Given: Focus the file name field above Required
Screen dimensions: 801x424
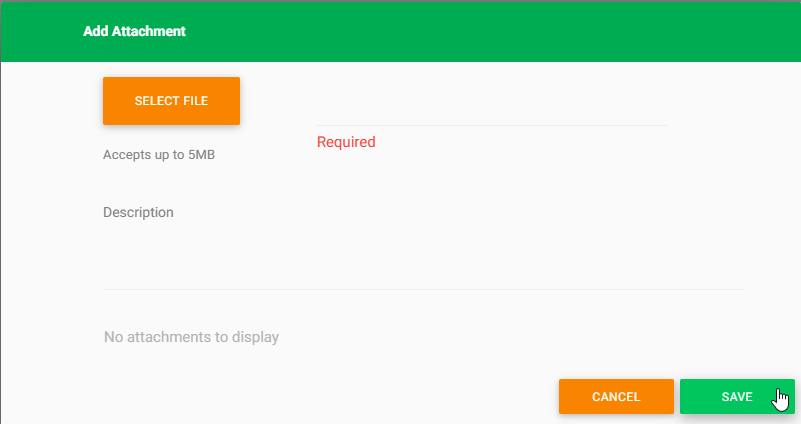Looking at the screenshot, I should pyautogui.click(x=491, y=111).
